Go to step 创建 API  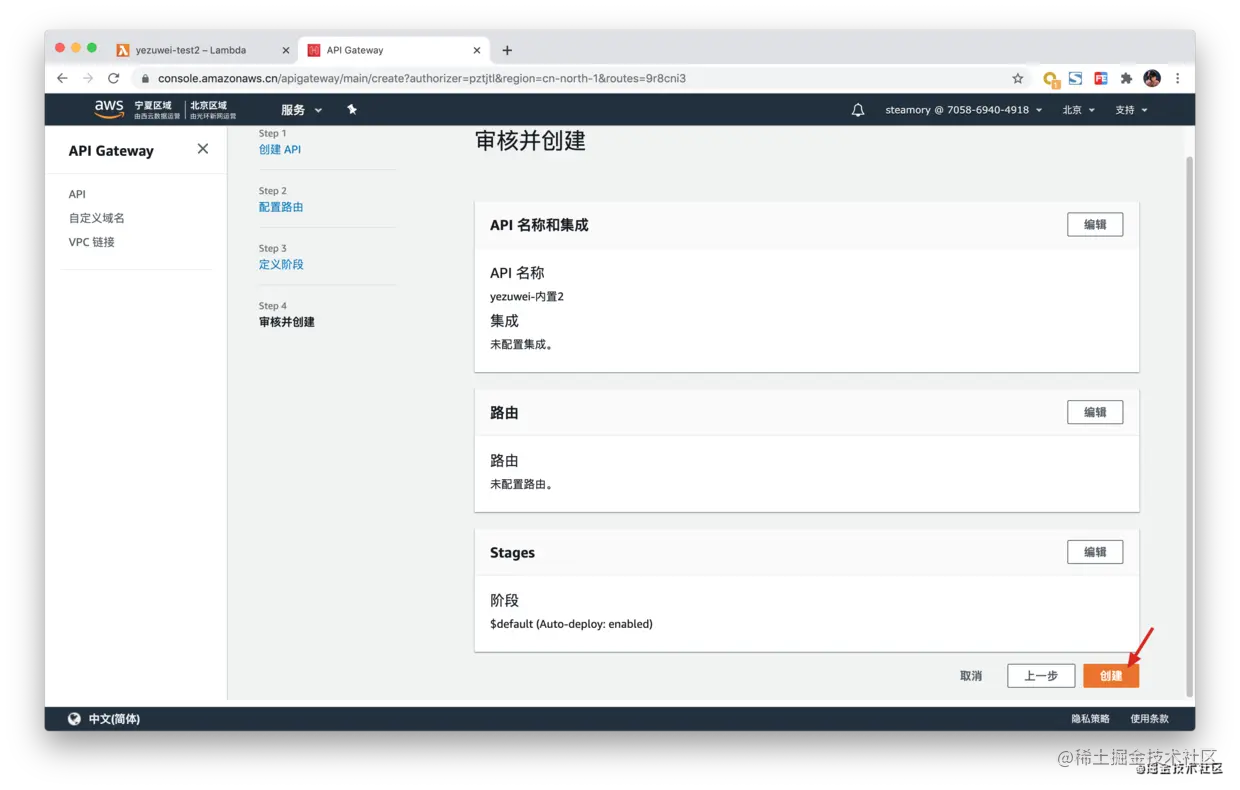(280, 149)
